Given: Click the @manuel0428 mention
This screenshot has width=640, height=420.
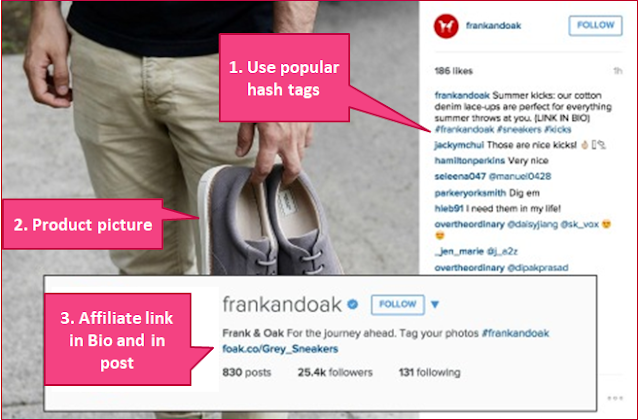Looking at the screenshot, I should [520, 176].
